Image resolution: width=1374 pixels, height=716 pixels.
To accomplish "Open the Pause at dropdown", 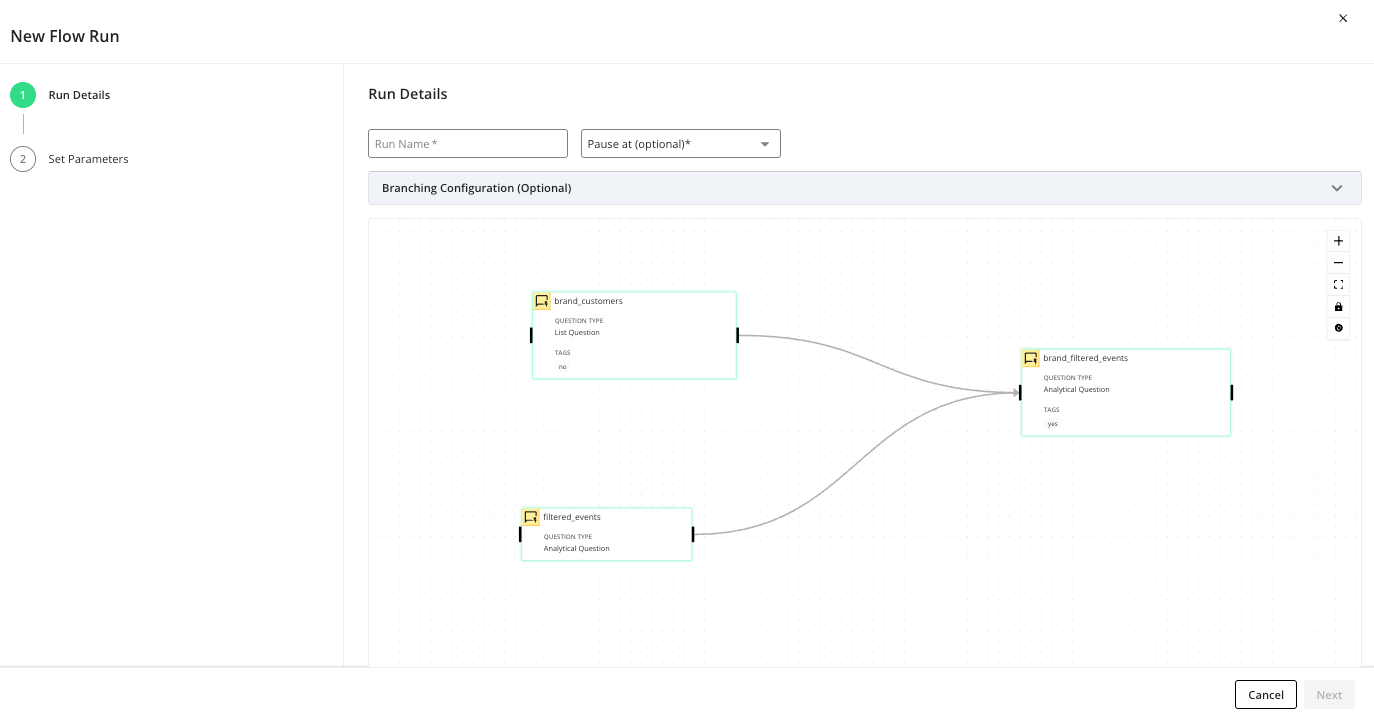I will (680, 143).
